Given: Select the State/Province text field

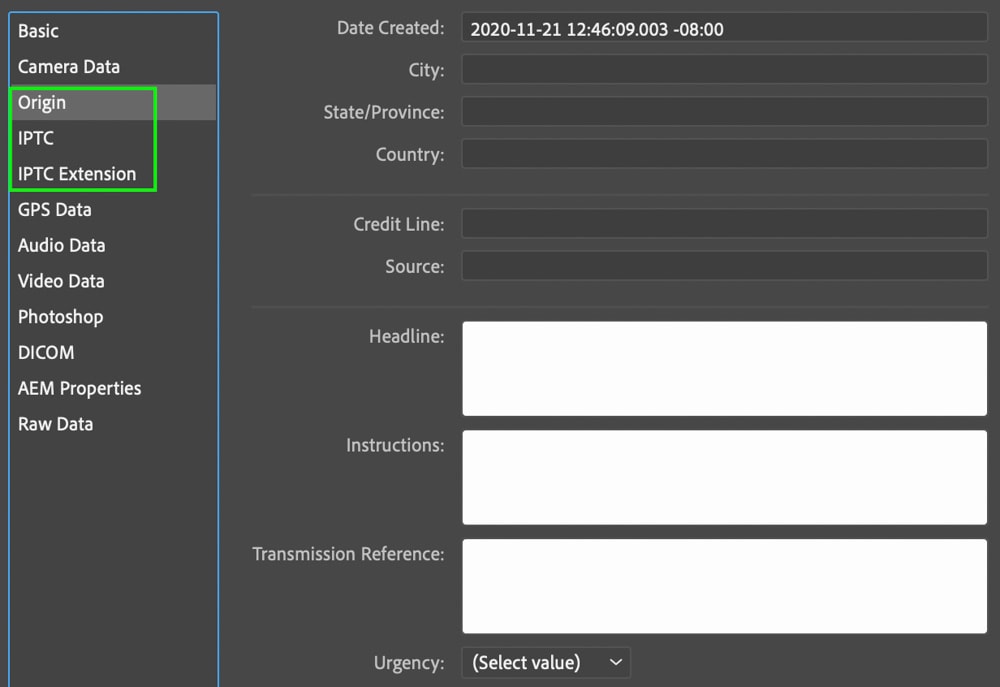Looking at the screenshot, I should (x=723, y=112).
